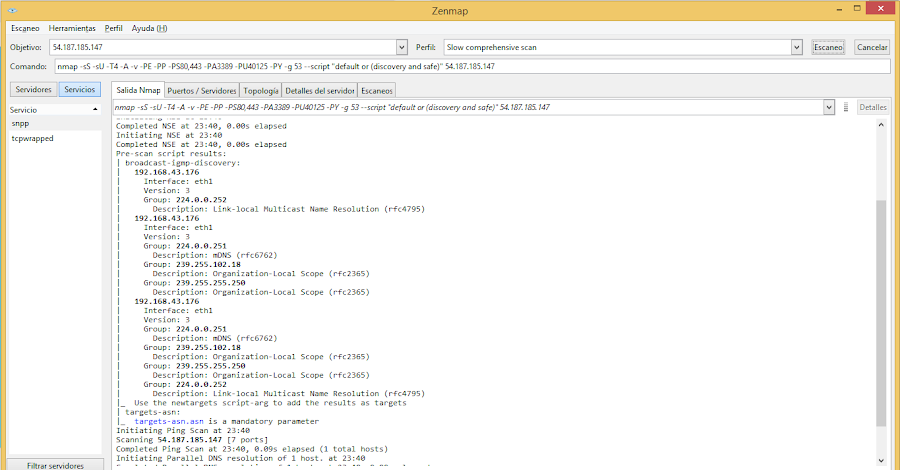Click the output scrollbar down arrow
Viewport: 900px width, 470px height.
point(881,460)
